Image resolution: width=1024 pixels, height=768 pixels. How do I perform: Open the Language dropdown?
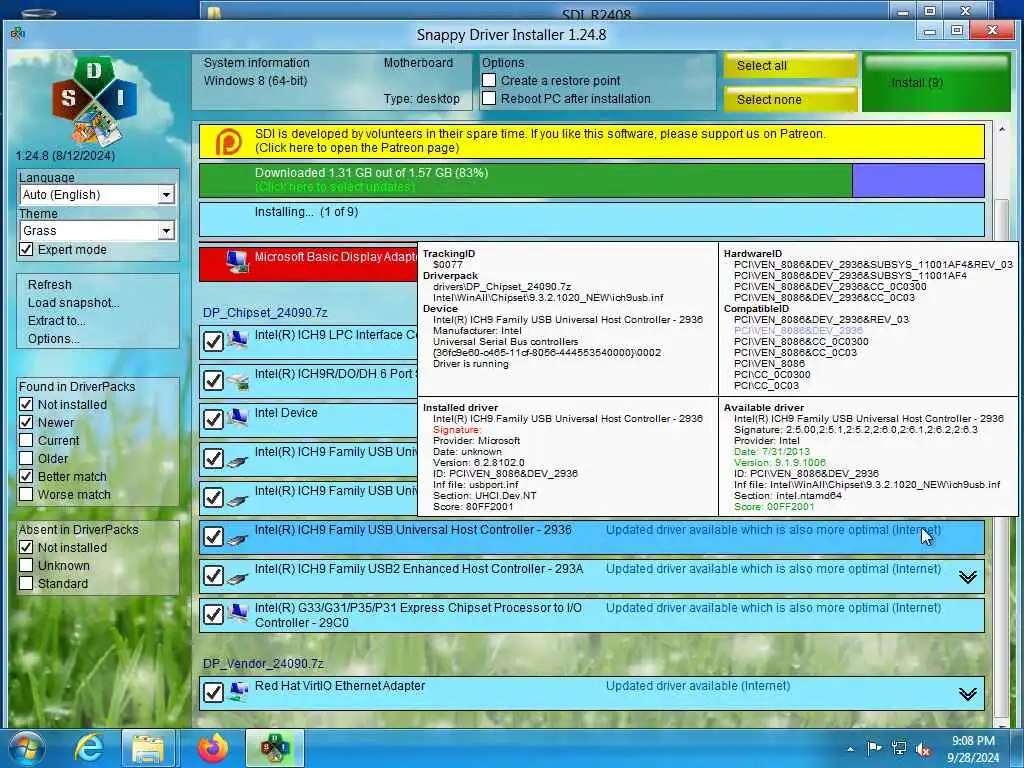click(167, 195)
